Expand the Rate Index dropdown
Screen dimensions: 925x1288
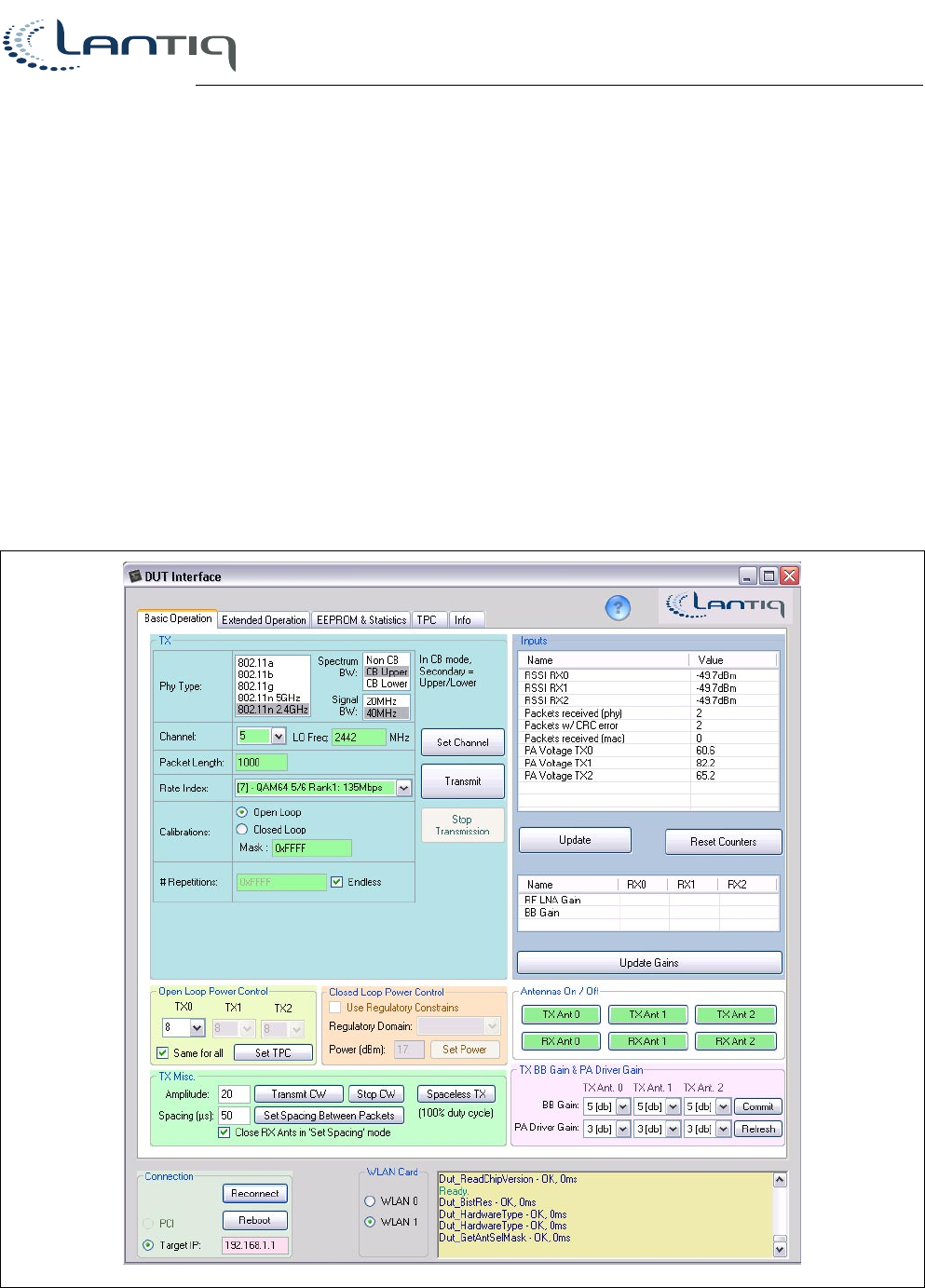403,788
